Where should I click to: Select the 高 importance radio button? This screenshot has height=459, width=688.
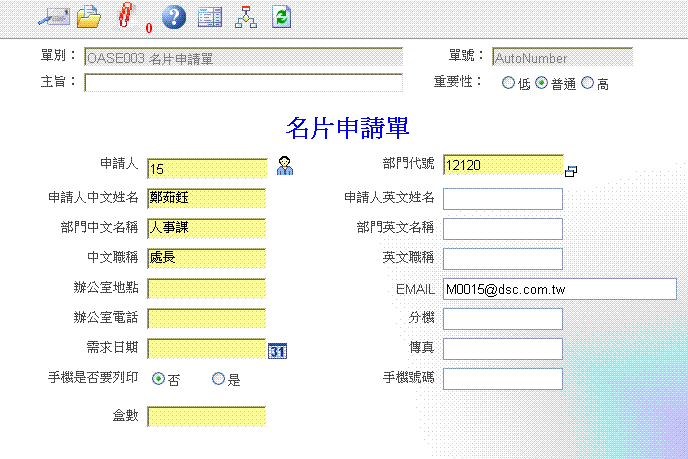tap(587, 84)
